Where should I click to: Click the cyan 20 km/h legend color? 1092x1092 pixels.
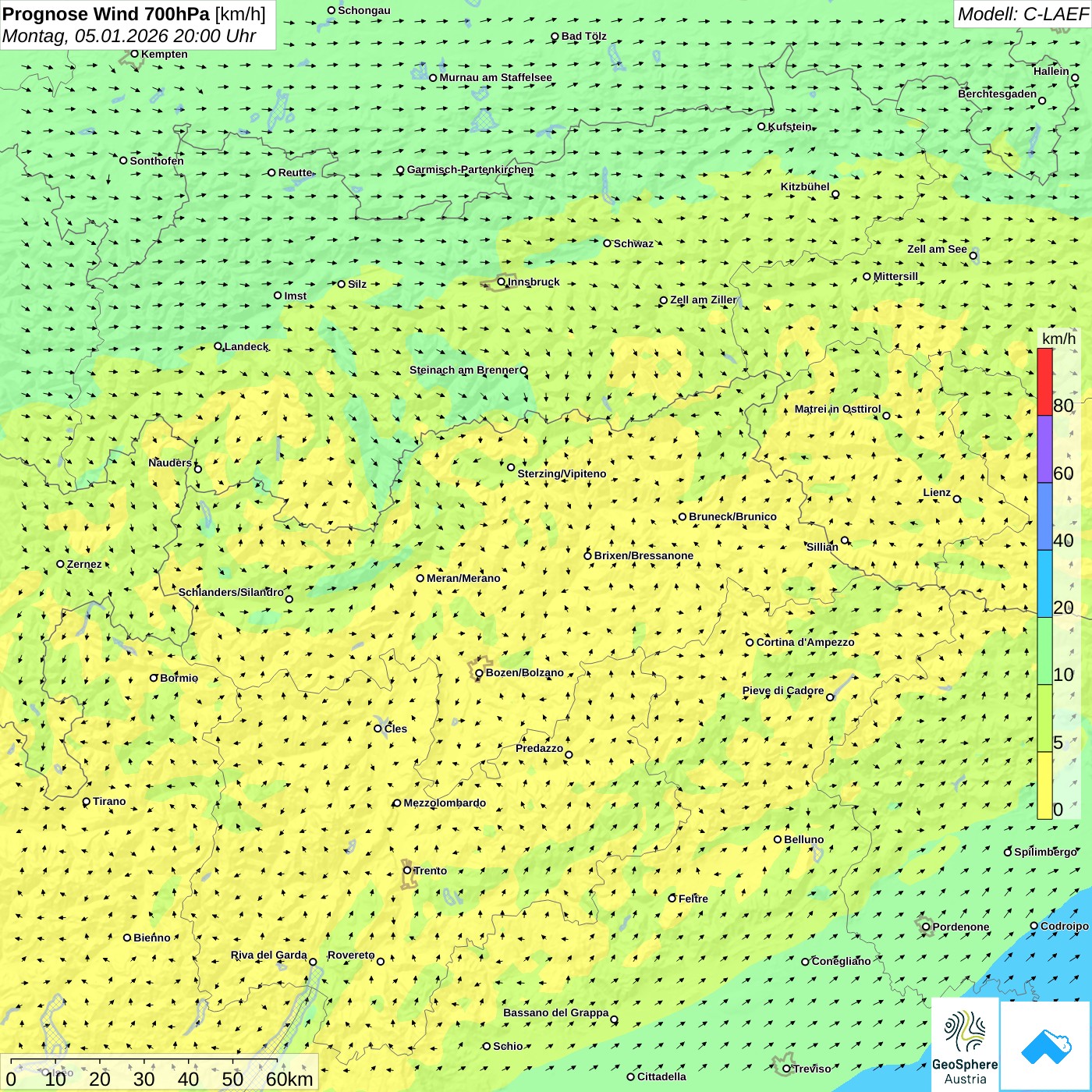pyautogui.click(x=1044, y=584)
